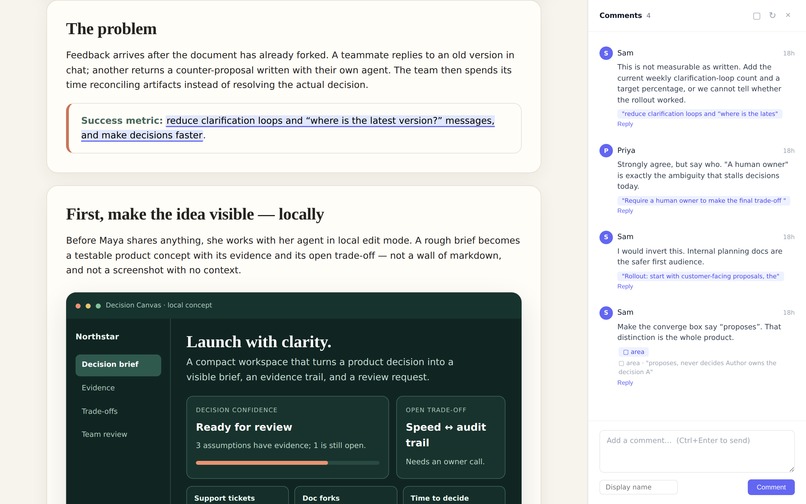Click the "Launch with clarity." title
Image resolution: width=806 pixels, height=504 pixels.
point(259,342)
